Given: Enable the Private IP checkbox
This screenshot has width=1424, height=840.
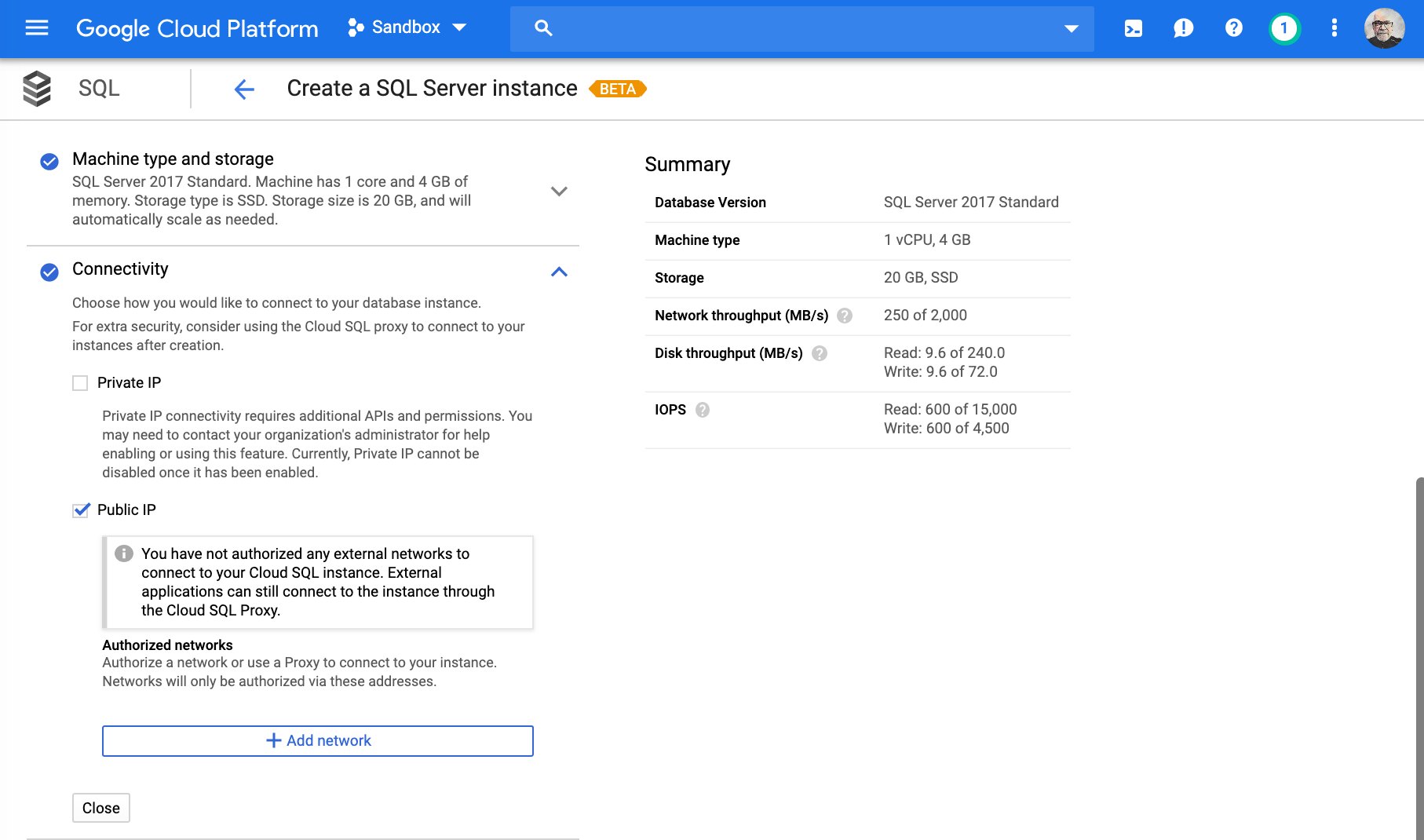Looking at the screenshot, I should coord(80,383).
